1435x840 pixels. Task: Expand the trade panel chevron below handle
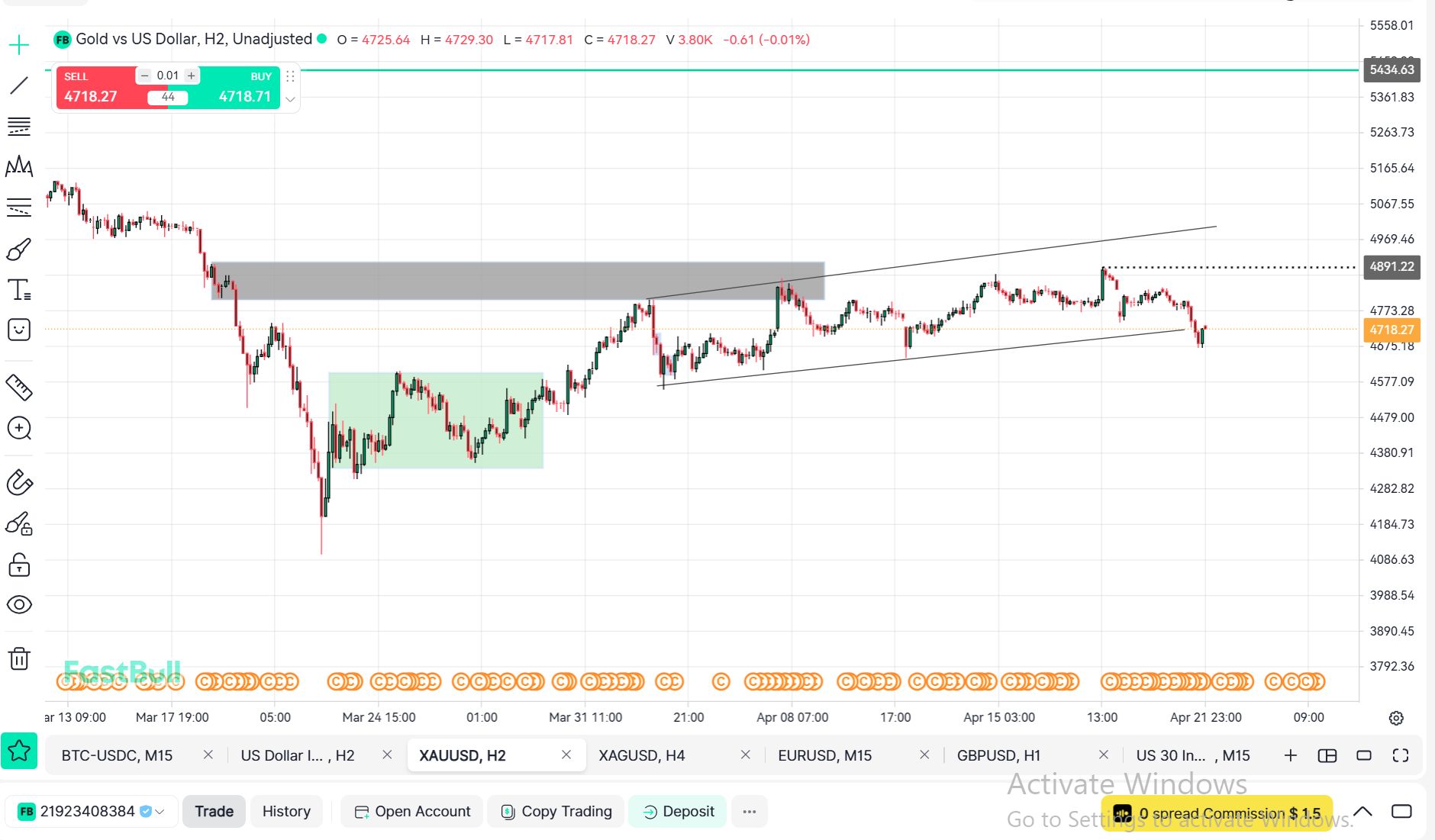click(290, 99)
